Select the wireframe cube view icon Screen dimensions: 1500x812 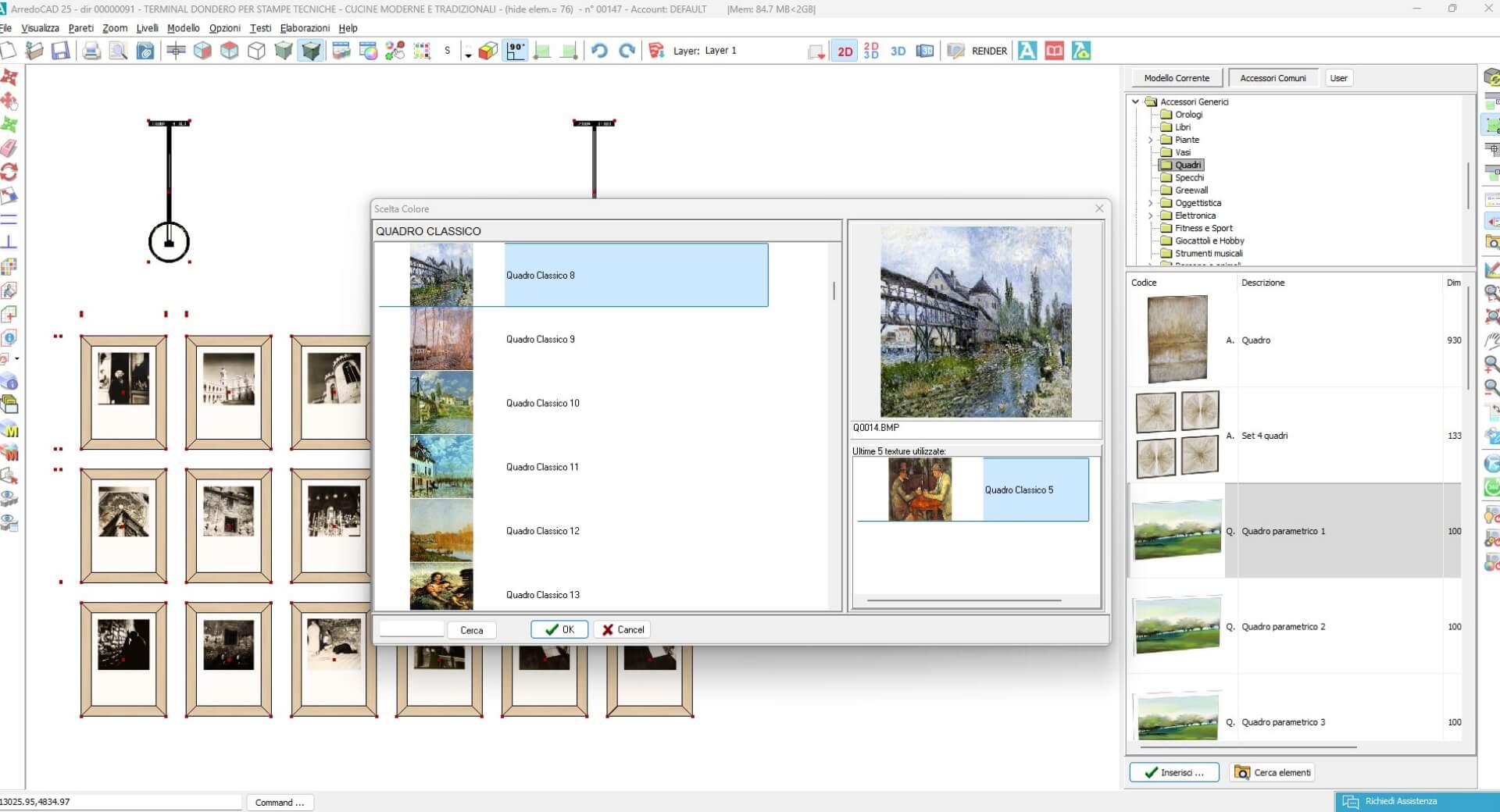click(256, 51)
